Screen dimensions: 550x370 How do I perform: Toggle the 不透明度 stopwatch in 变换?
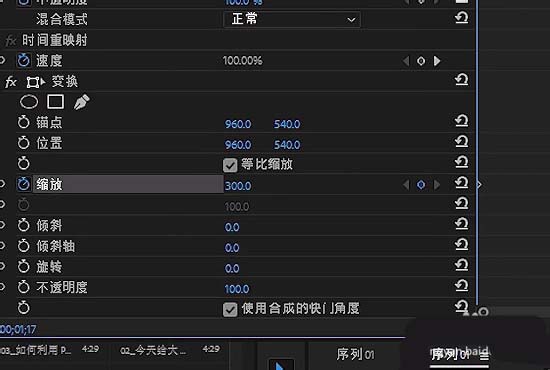click(x=24, y=287)
